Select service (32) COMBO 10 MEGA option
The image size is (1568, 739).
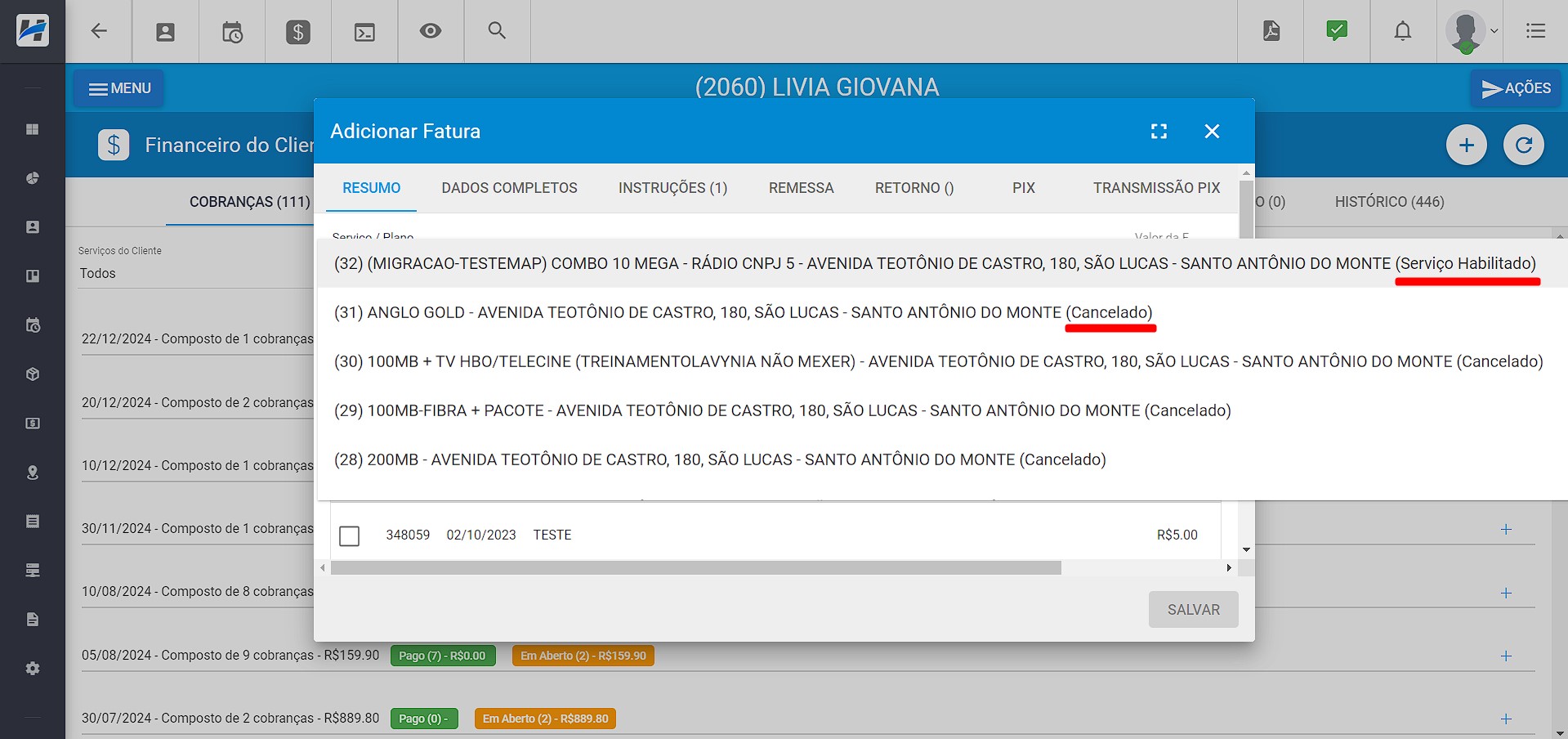[x=943, y=263]
